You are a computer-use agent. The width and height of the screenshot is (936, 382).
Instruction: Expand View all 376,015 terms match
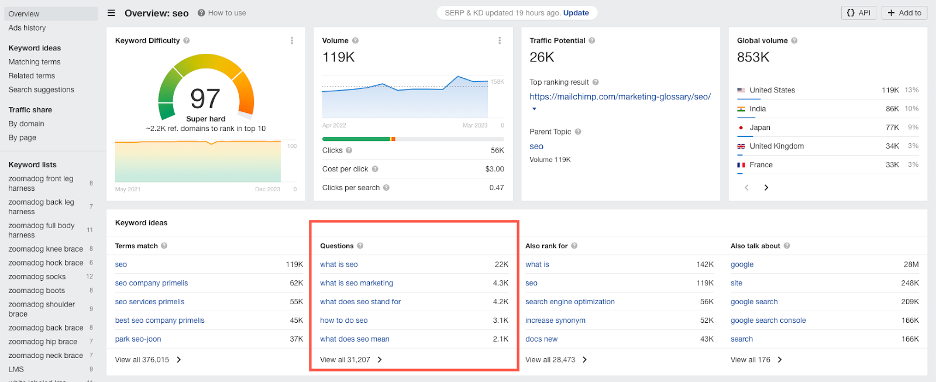point(148,360)
